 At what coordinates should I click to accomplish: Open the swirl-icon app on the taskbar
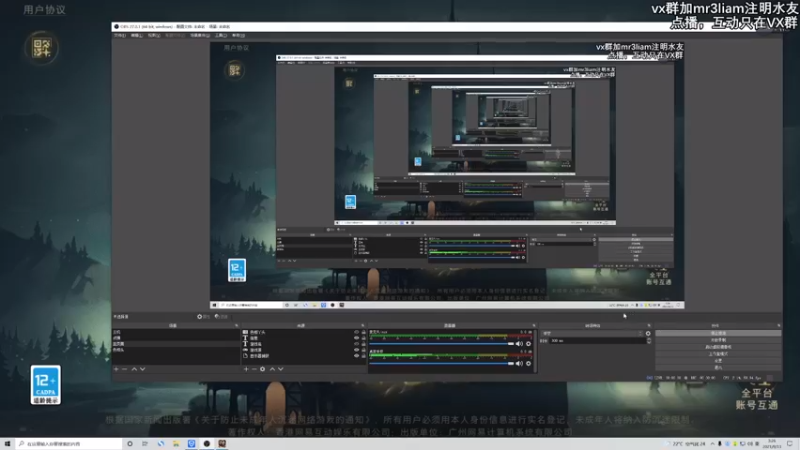tap(161, 444)
